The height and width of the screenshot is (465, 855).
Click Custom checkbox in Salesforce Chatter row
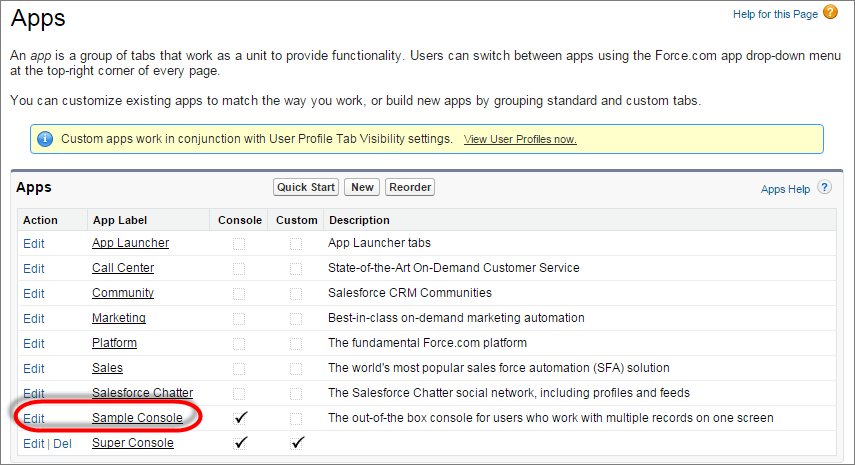click(296, 394)
